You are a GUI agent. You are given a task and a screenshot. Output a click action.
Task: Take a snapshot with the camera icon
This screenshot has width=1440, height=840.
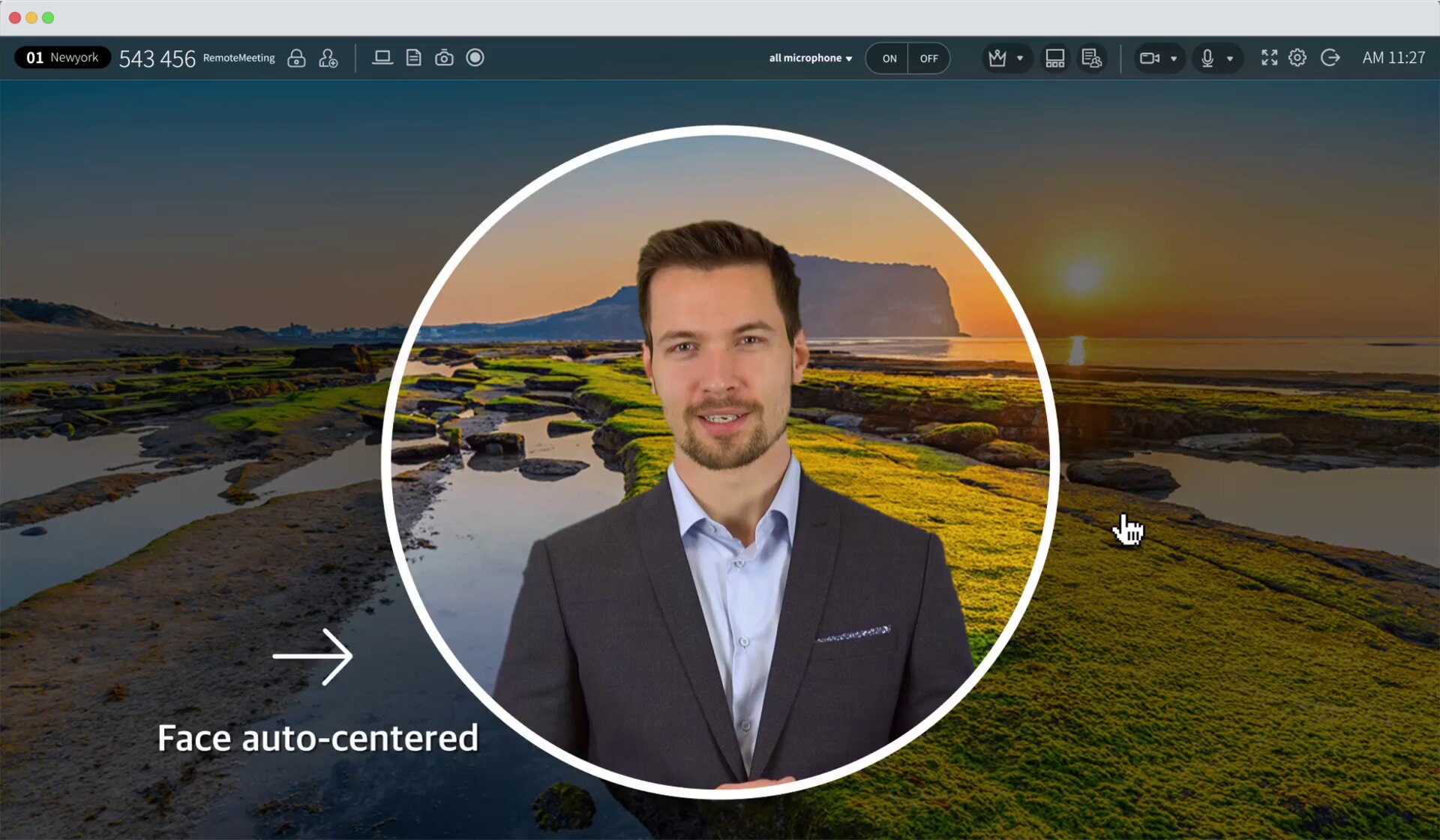click(x=444, y=58)
